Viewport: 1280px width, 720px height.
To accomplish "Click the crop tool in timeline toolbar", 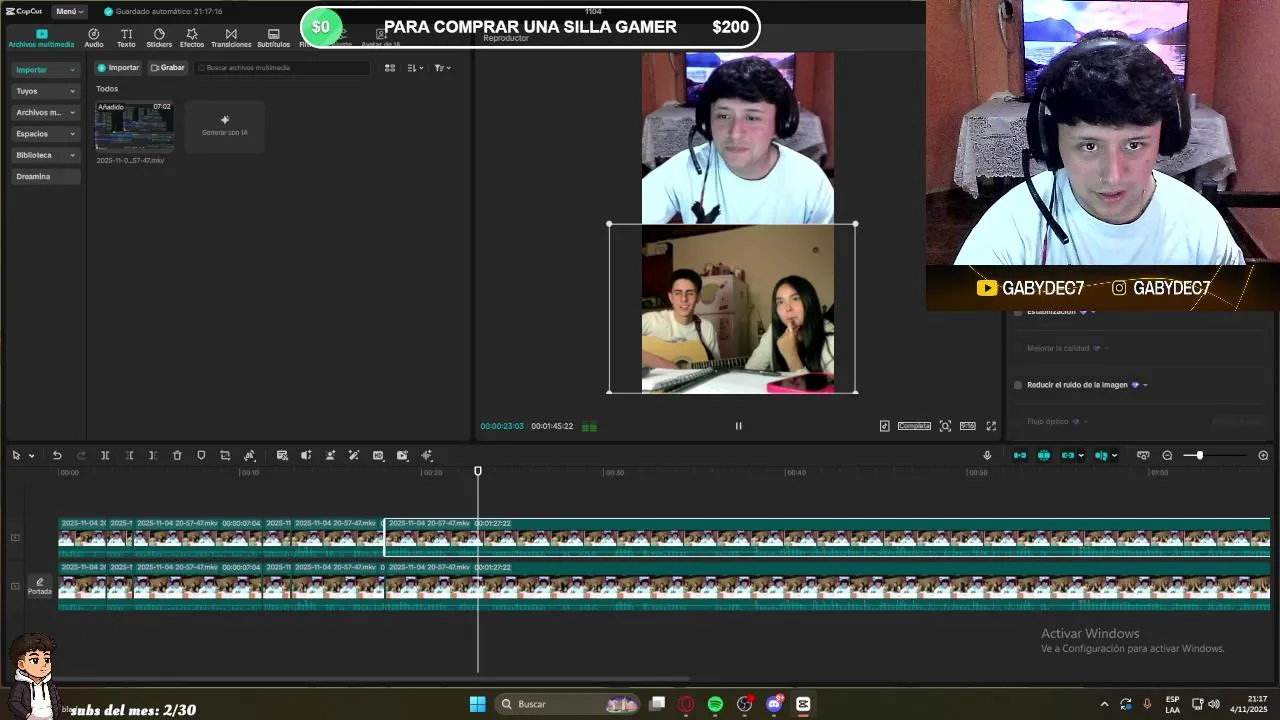I will pyautogui.click(x=225, y=456).
